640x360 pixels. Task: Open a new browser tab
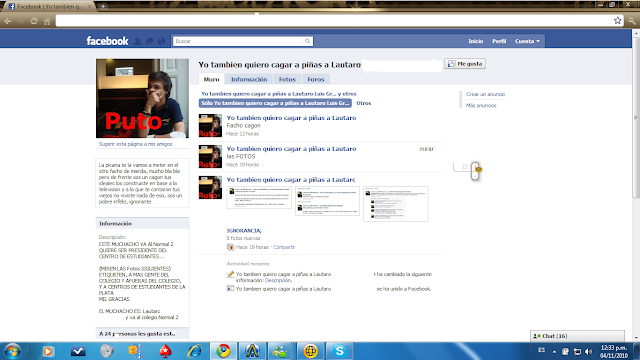[103, 7]
